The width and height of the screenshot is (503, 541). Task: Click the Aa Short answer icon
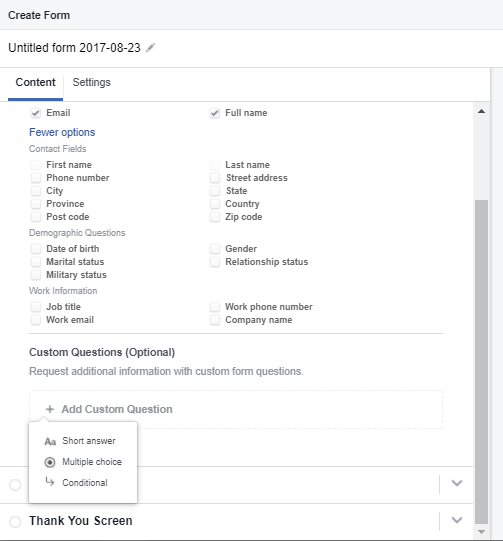(x=50, y=441)
